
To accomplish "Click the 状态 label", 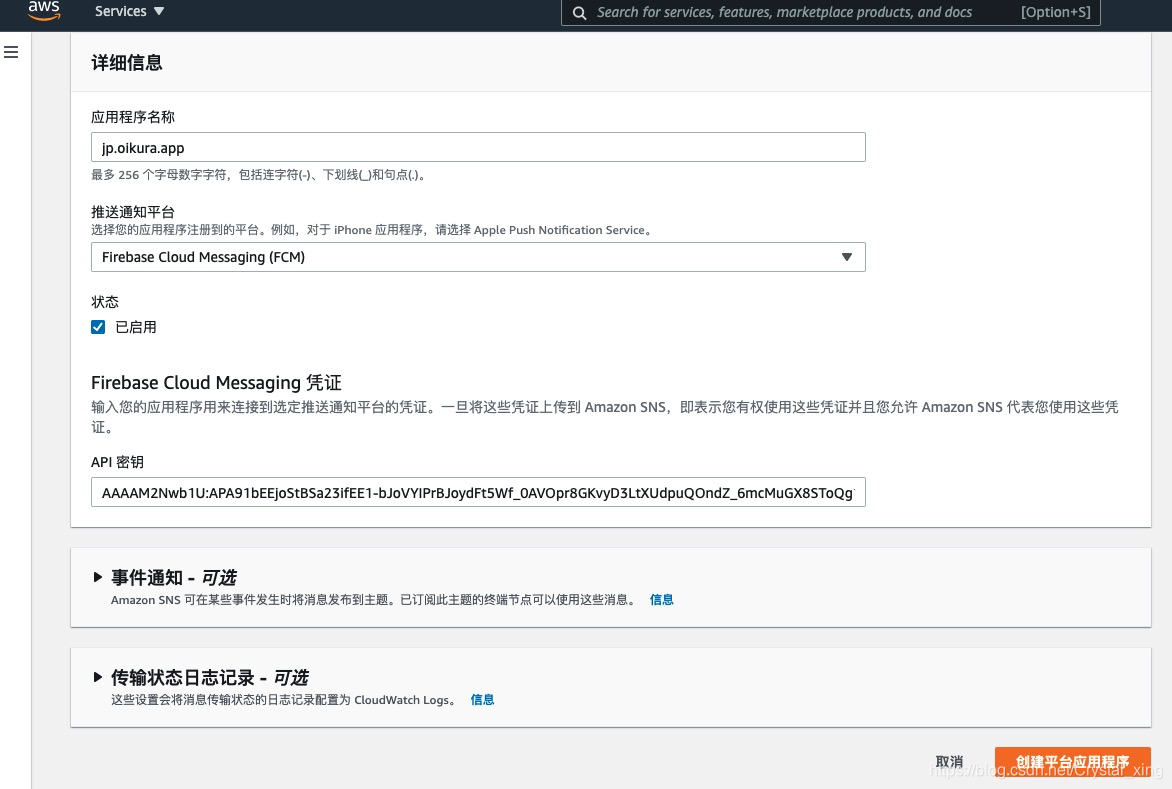I will pyautogui.click(x=105, y=302).
